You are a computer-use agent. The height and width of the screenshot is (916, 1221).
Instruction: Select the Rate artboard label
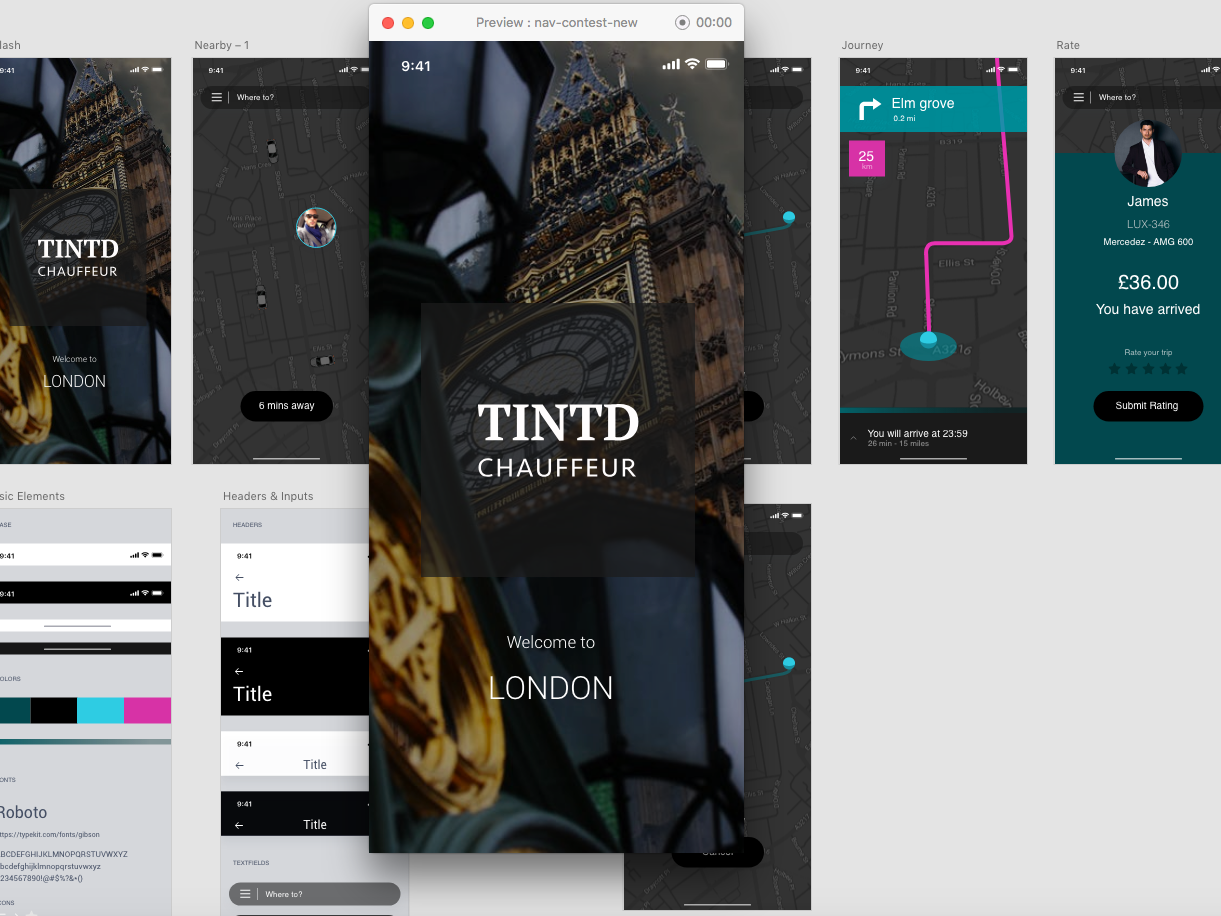pos(1068,45)
